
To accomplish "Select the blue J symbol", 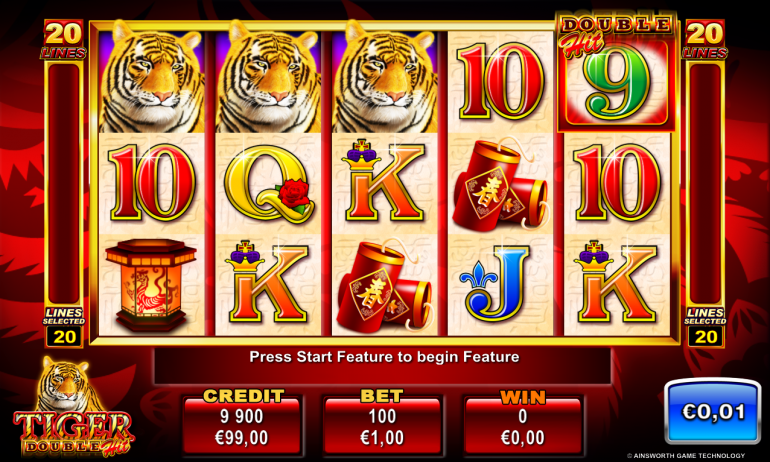I will point(495,284).
